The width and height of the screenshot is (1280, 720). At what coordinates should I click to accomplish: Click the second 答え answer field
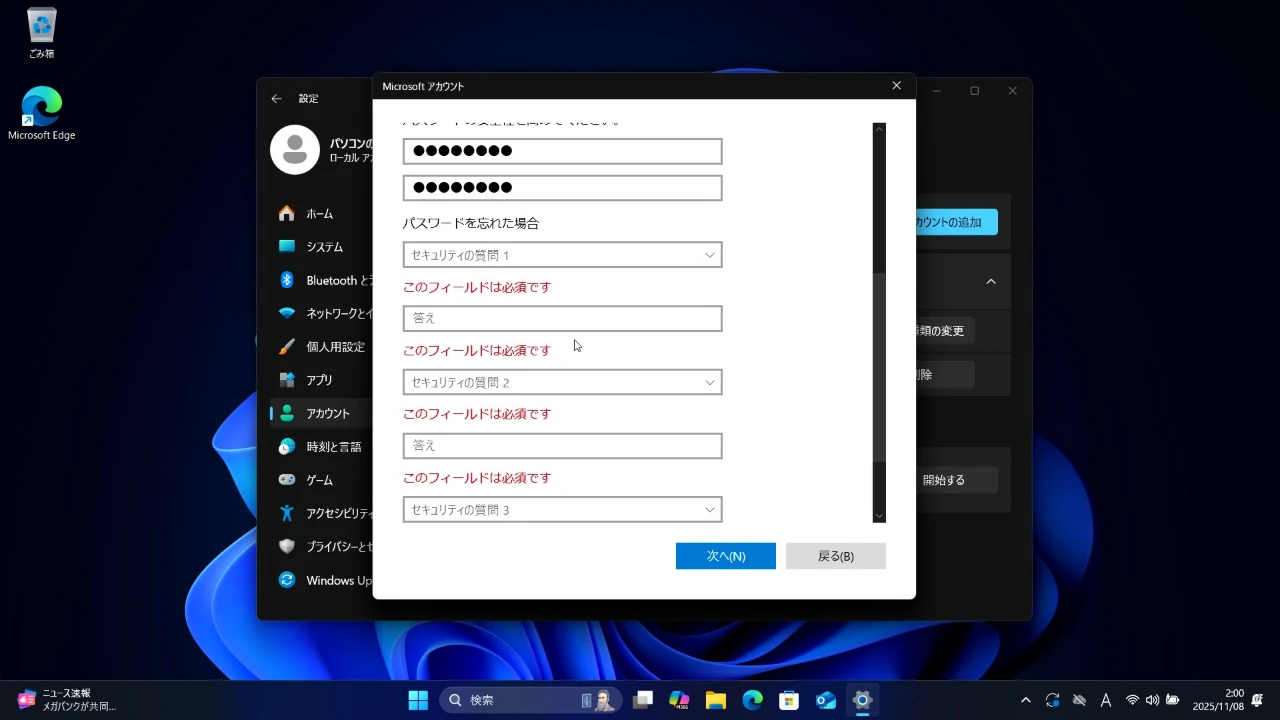[562, 445]
